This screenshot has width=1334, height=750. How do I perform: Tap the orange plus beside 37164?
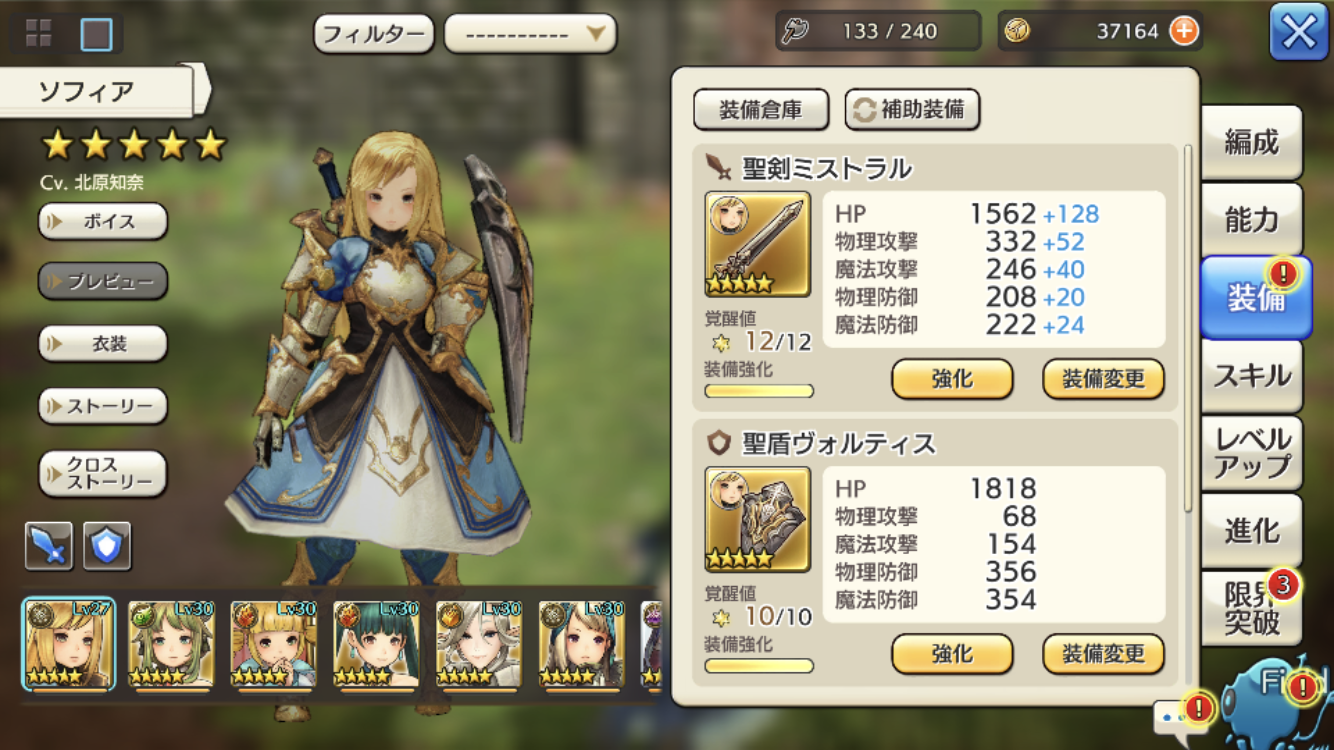tap(1184, 31)
